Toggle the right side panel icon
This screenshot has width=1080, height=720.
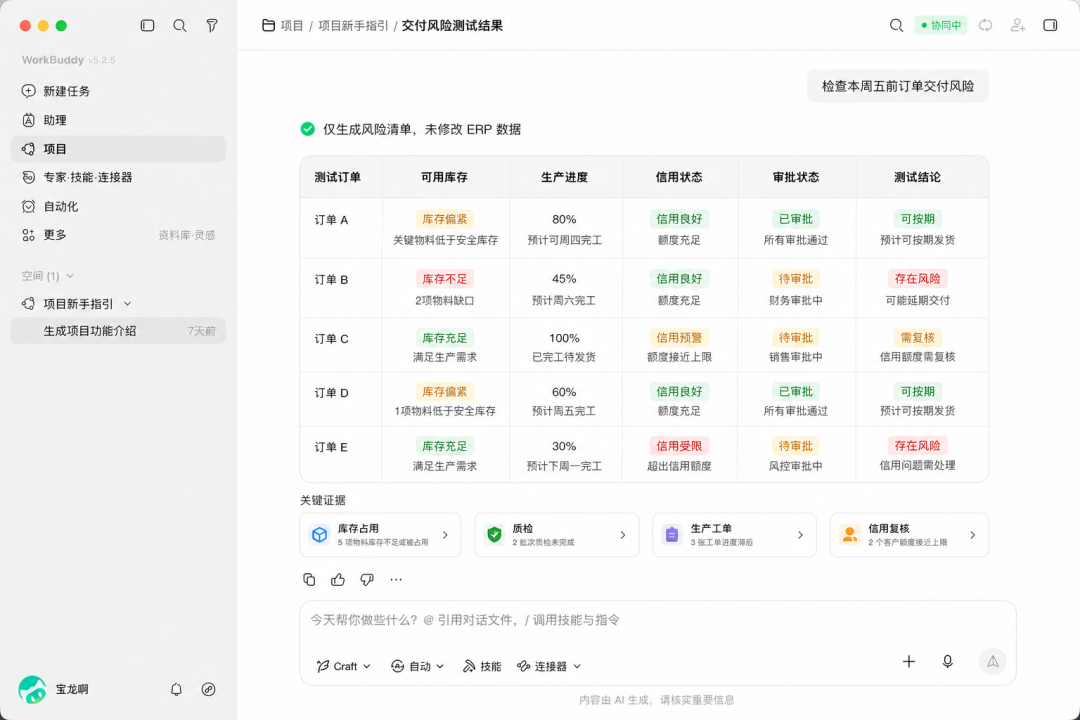point(1050,25)
